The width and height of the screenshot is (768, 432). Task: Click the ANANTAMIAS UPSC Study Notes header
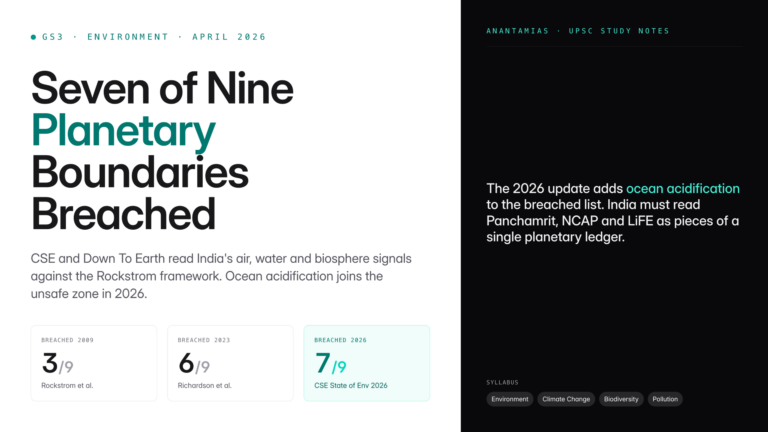click(578, 31)
